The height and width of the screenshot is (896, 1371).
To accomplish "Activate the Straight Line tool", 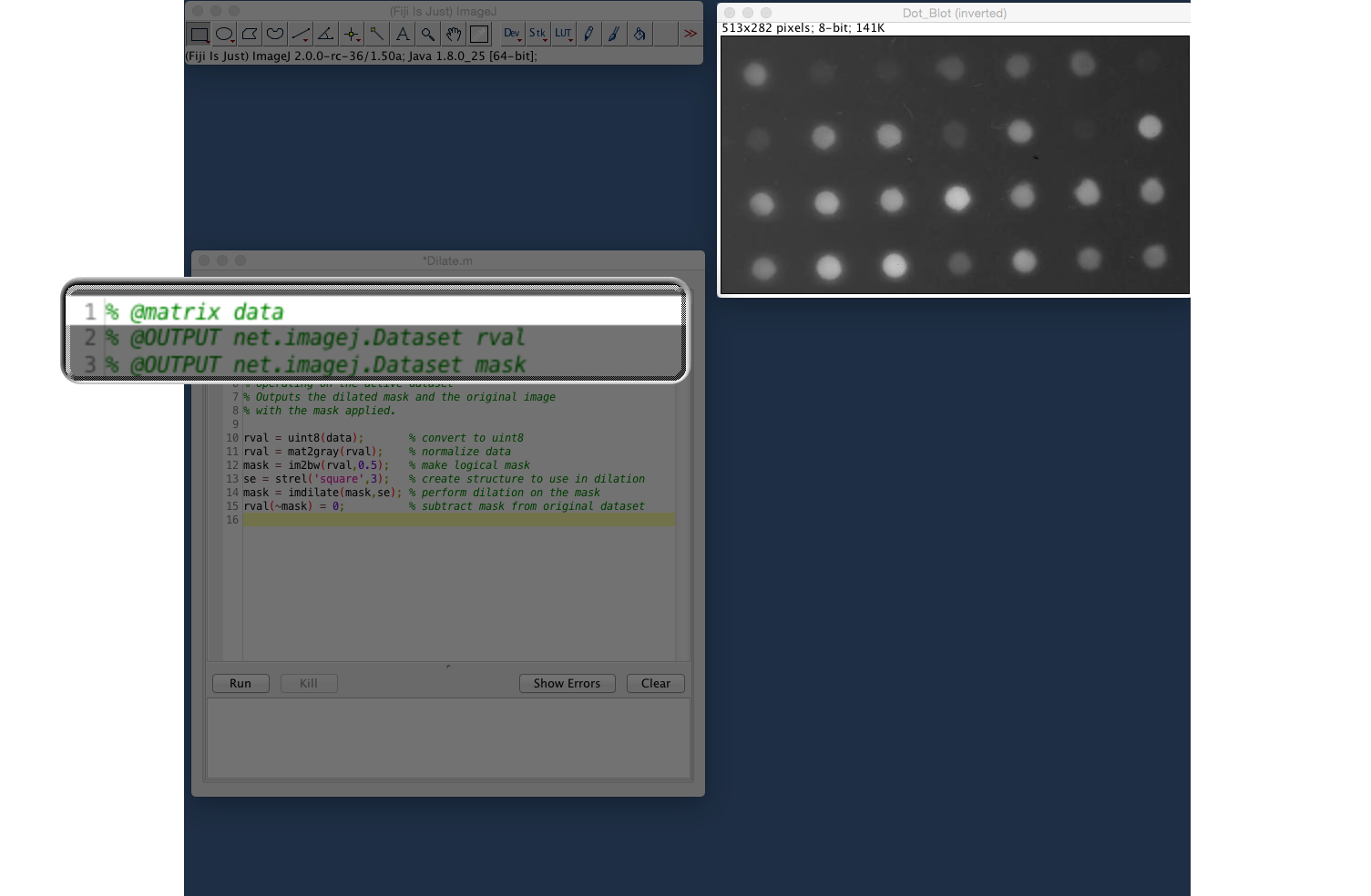I will coord(301,35).
